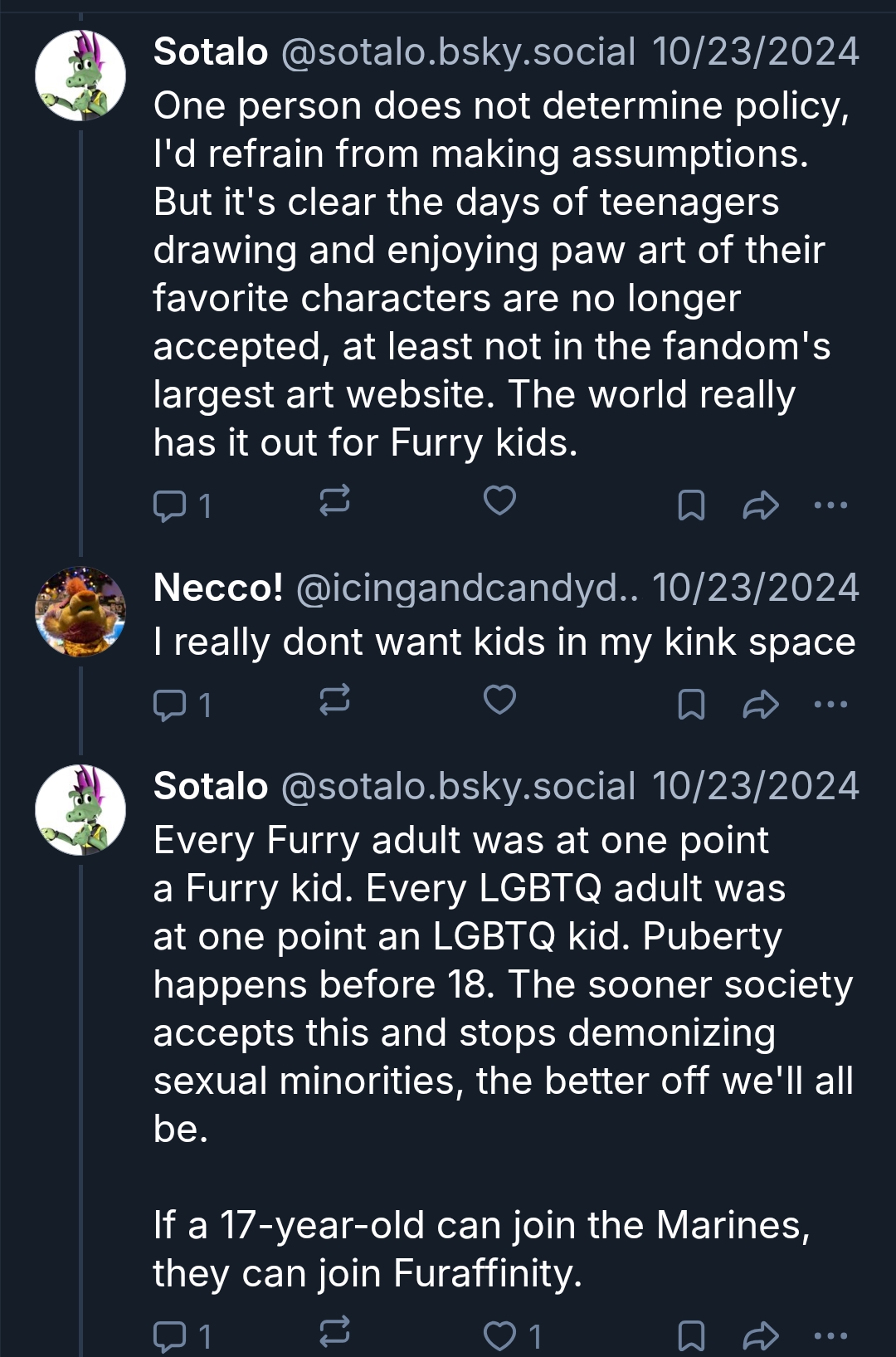Reply to Sotalo's Marines post

pyautogui.click(x=170, y=1335)
